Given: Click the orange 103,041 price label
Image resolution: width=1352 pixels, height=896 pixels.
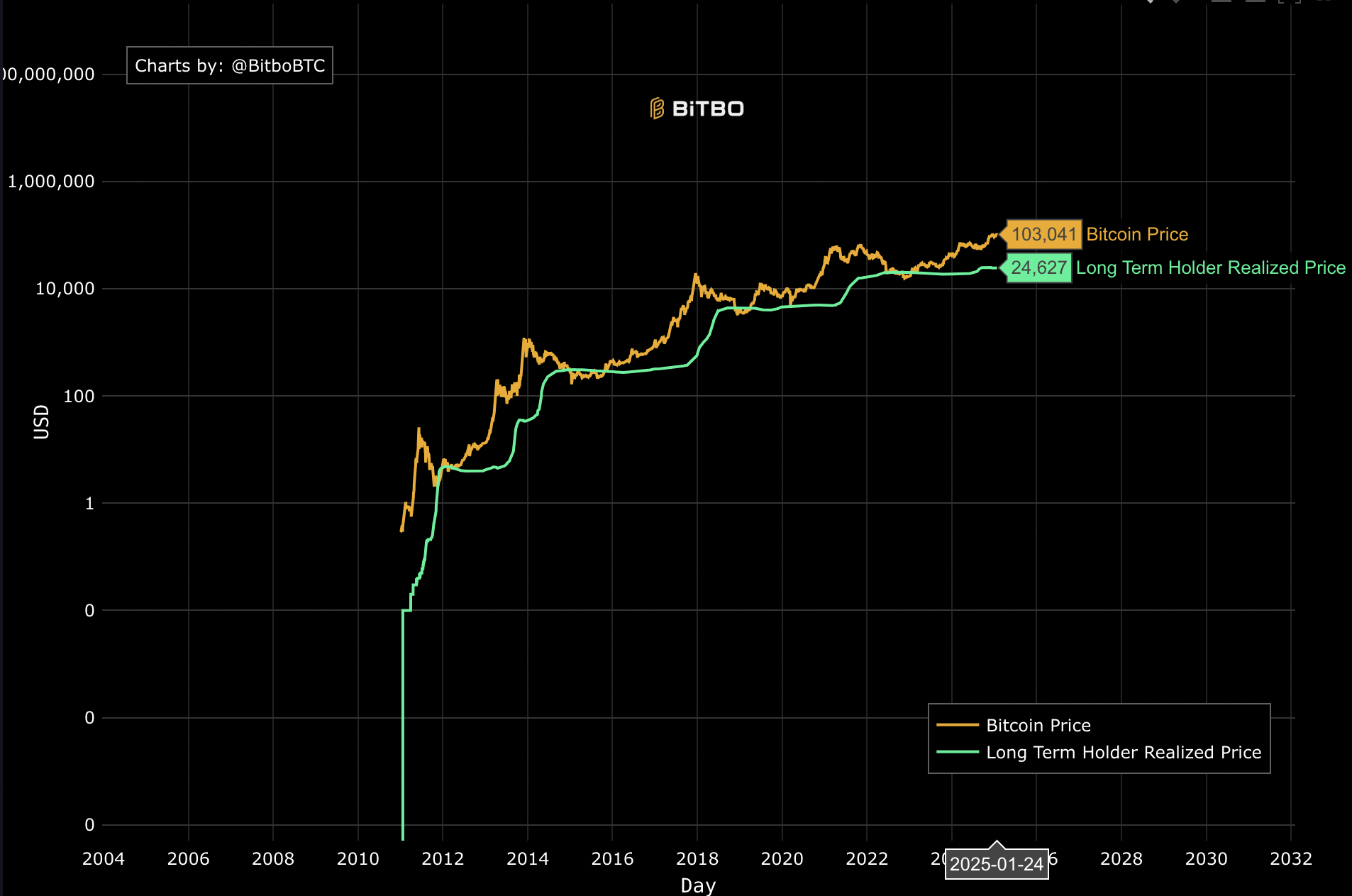Looking at the screenshot, I should click(x=1043, y=234).
